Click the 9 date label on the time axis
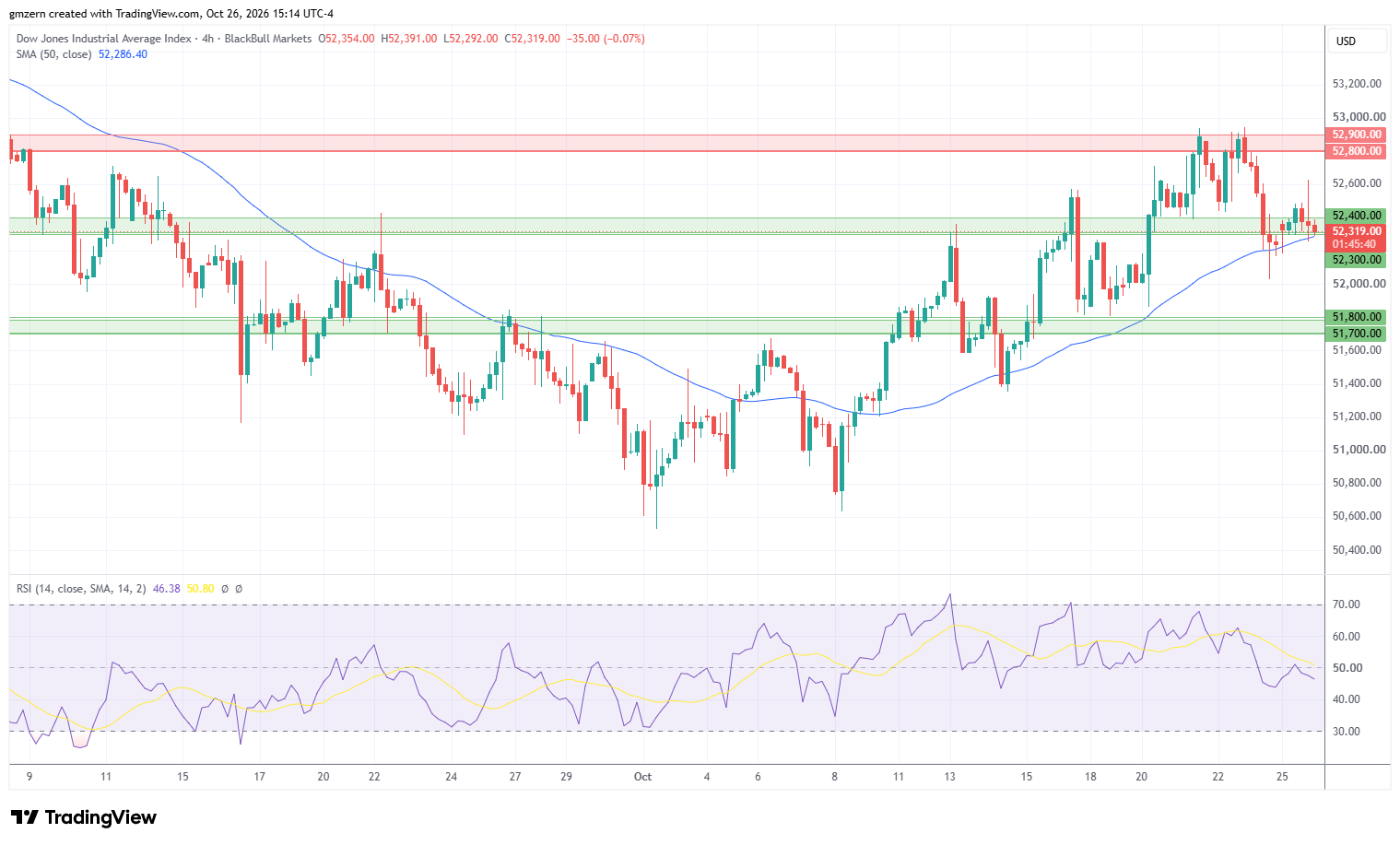 pyautogui.click(x=29, y=777)
